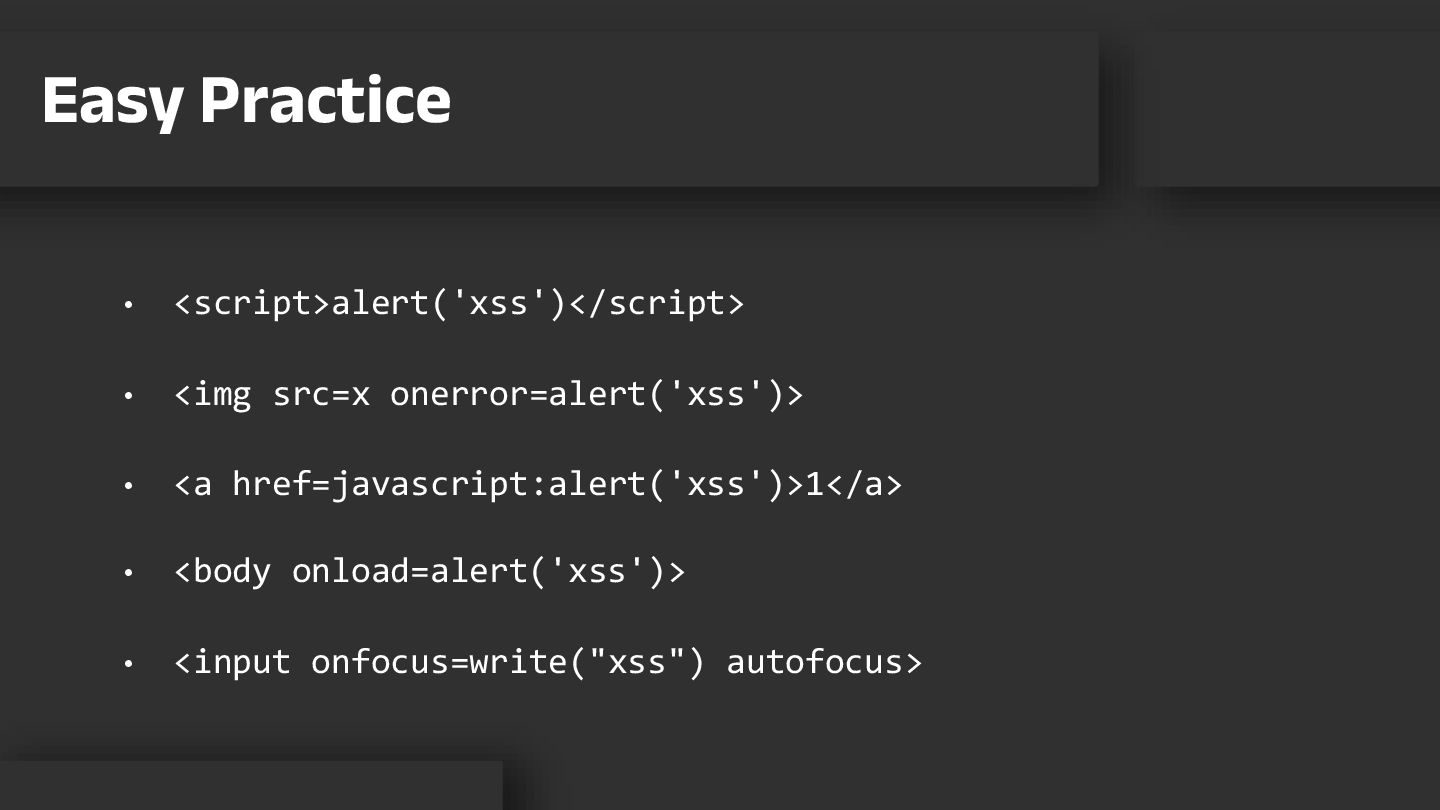The image size is (1440, 810).
Task: Click the word "onload" in the body line
Action: tap(350, 572)
